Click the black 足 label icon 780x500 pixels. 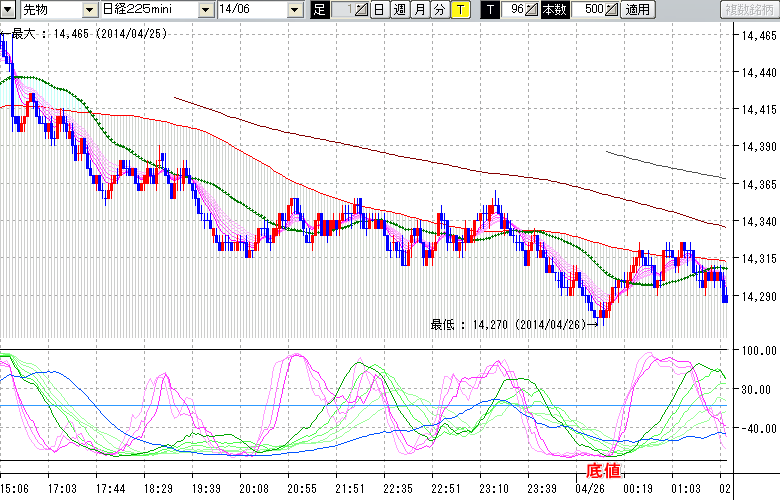(319, 10)
